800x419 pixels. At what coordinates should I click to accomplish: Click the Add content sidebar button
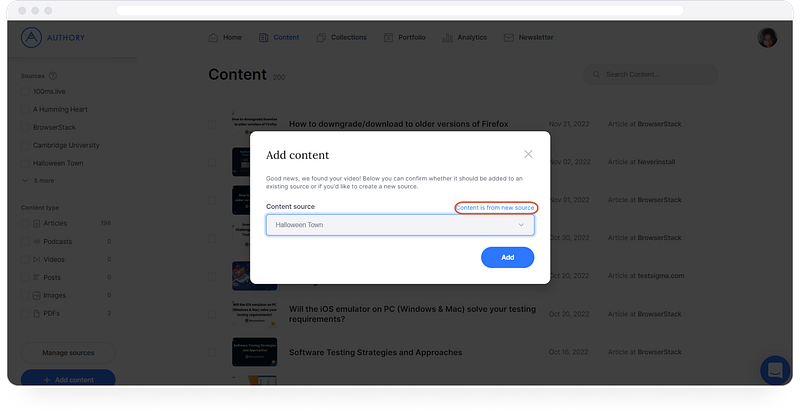(x=68, y=379)
